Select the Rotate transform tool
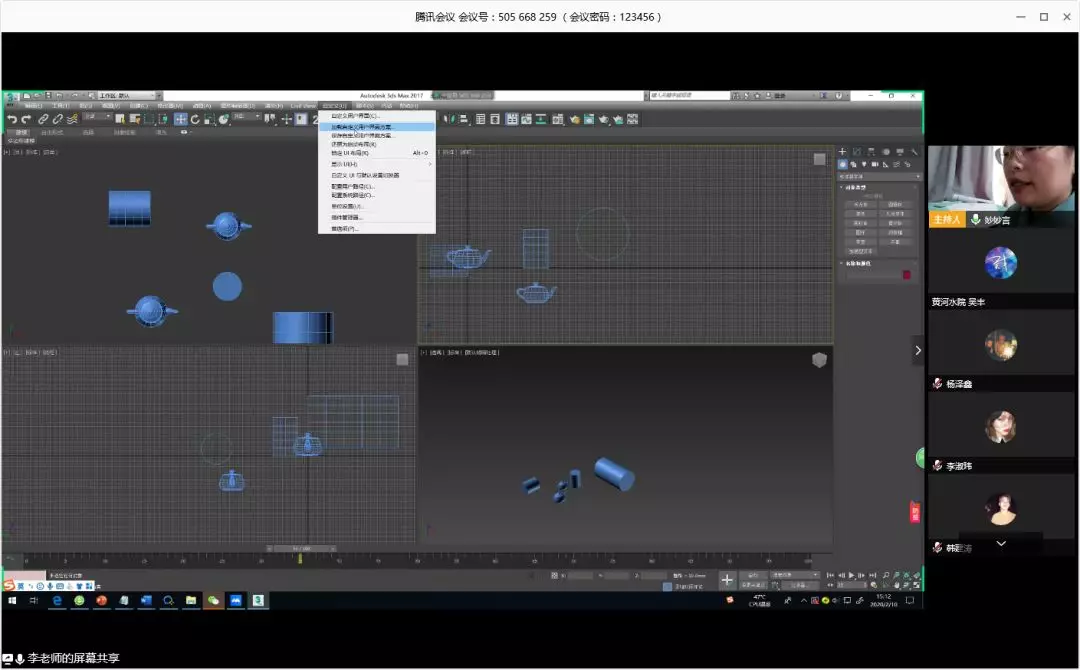The height and width of the screenshot is (670, 1080). tap(195, 119)
